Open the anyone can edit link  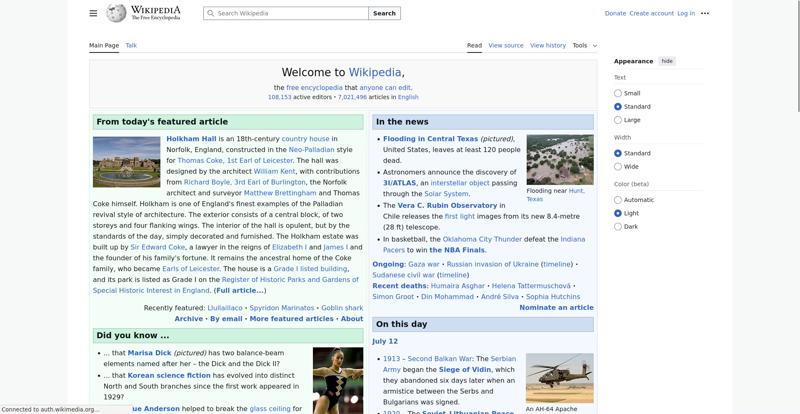coord(385,88)
